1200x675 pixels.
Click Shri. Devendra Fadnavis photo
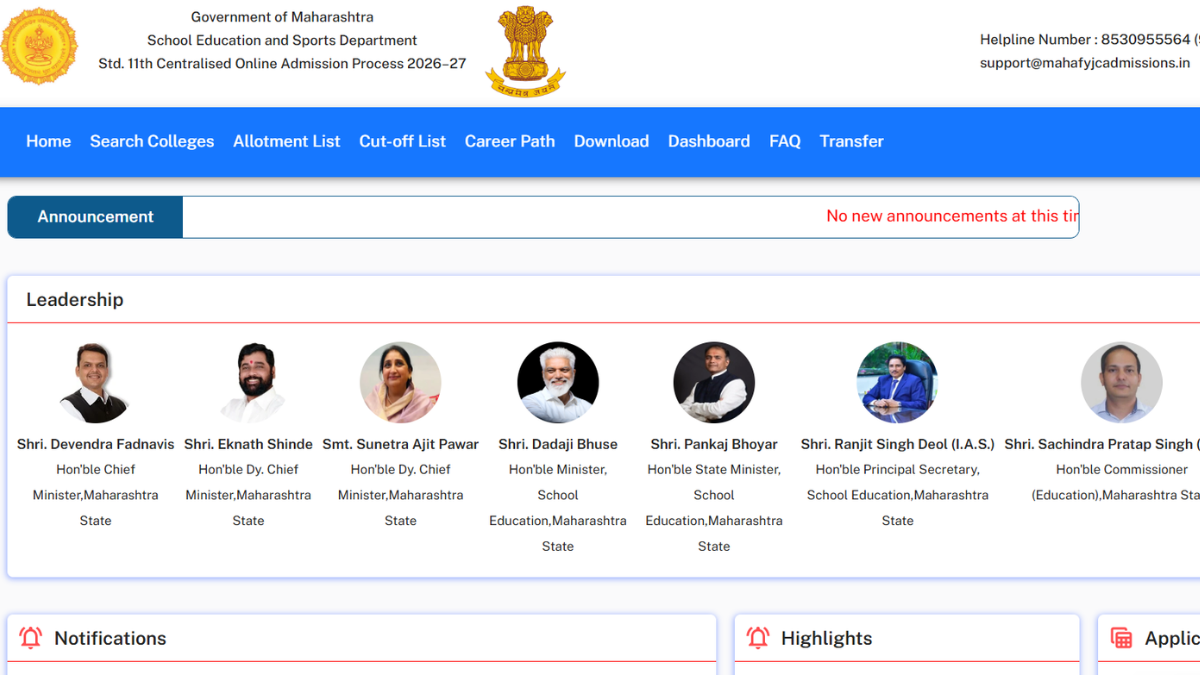pos(95,383)
